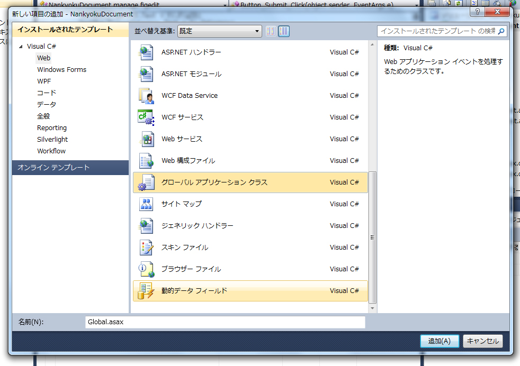
Task: Select the グローバル アプリケーション クラス icon
Action: 146,182
